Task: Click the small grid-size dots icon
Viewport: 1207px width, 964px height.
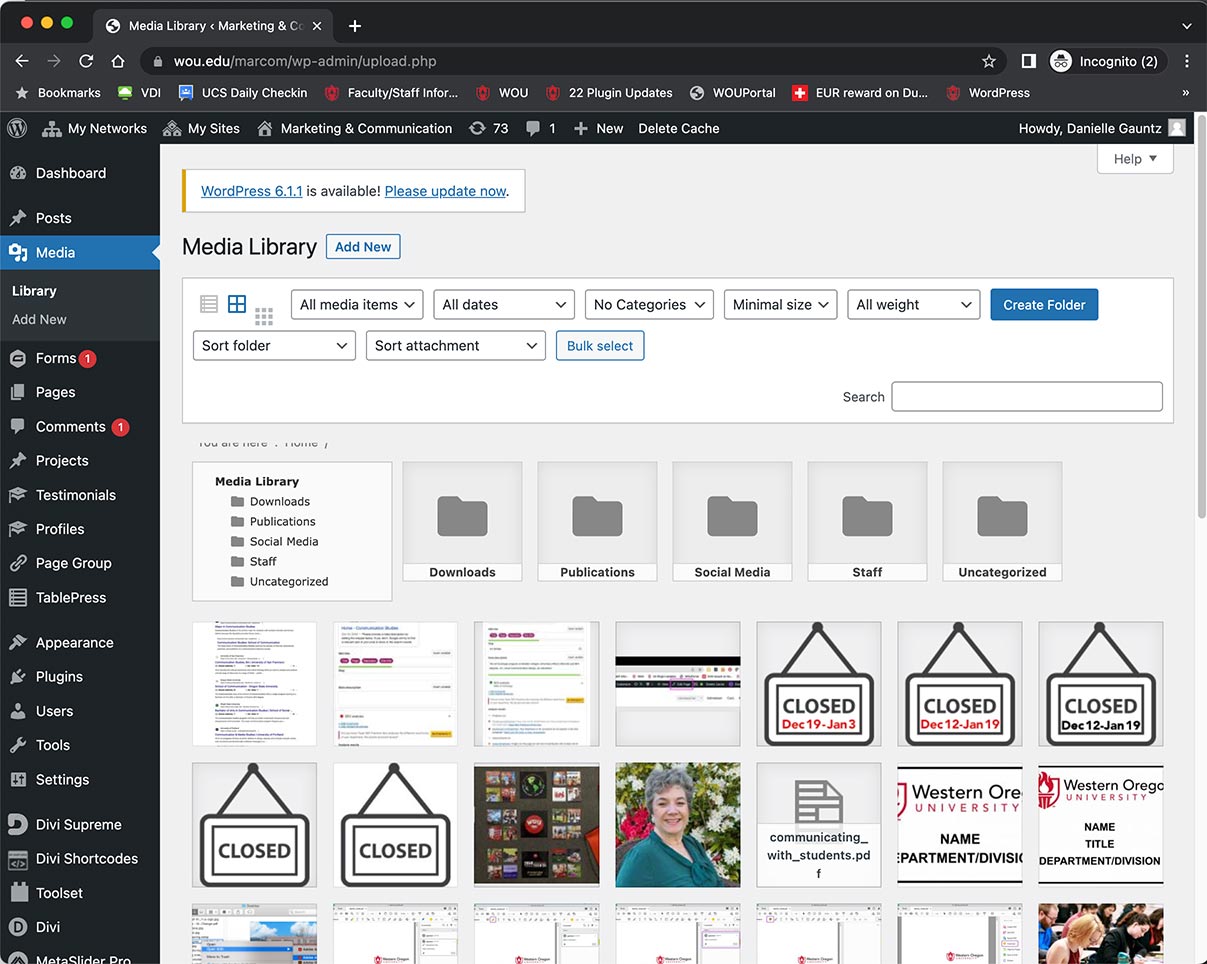Action: pos(264,316)
